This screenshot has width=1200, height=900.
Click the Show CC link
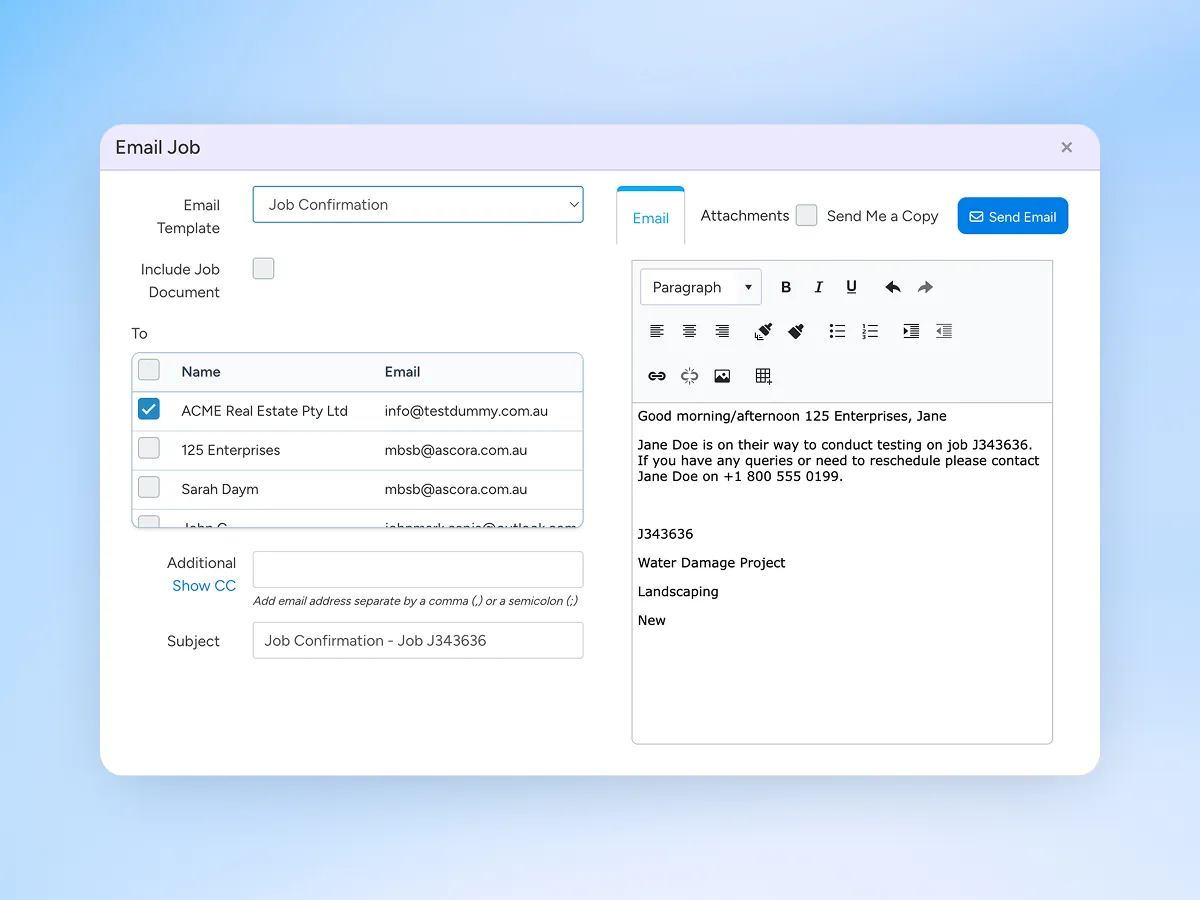click(x=204, y=586)
